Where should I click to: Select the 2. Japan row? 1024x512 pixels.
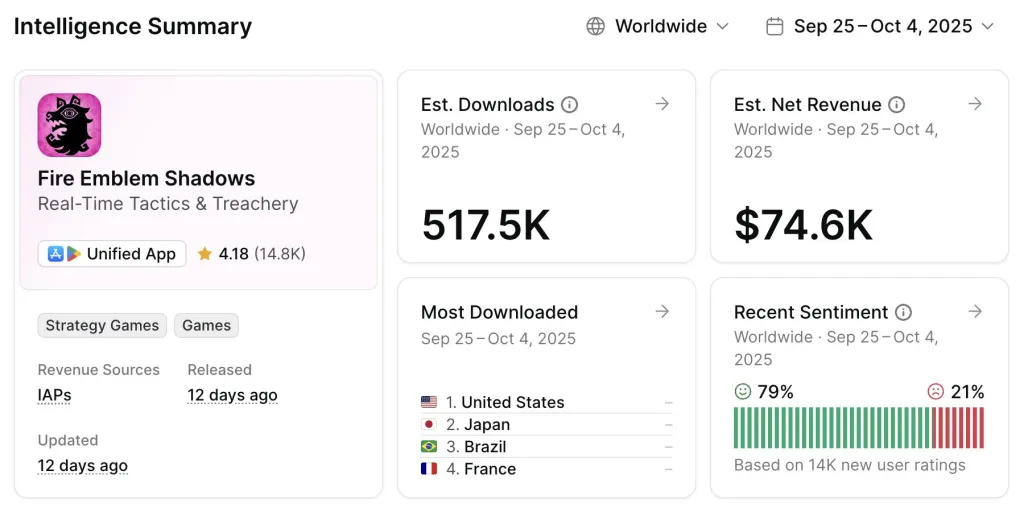point(547,424)
